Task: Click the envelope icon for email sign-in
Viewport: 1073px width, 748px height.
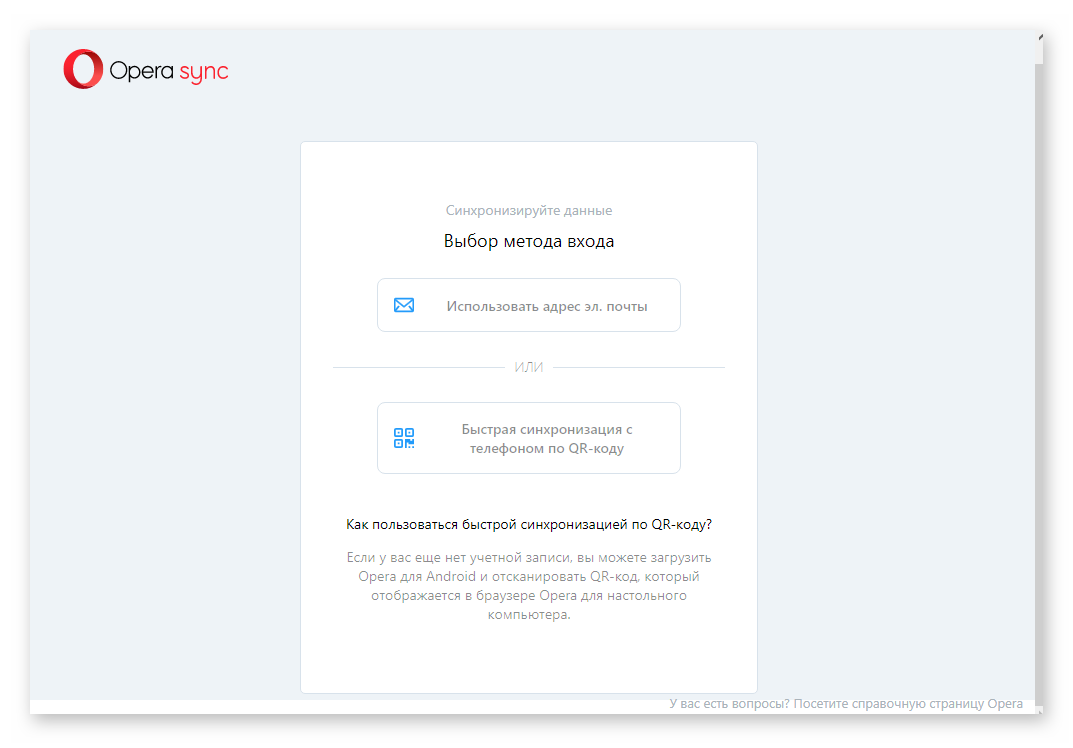Action: point(404,305)
